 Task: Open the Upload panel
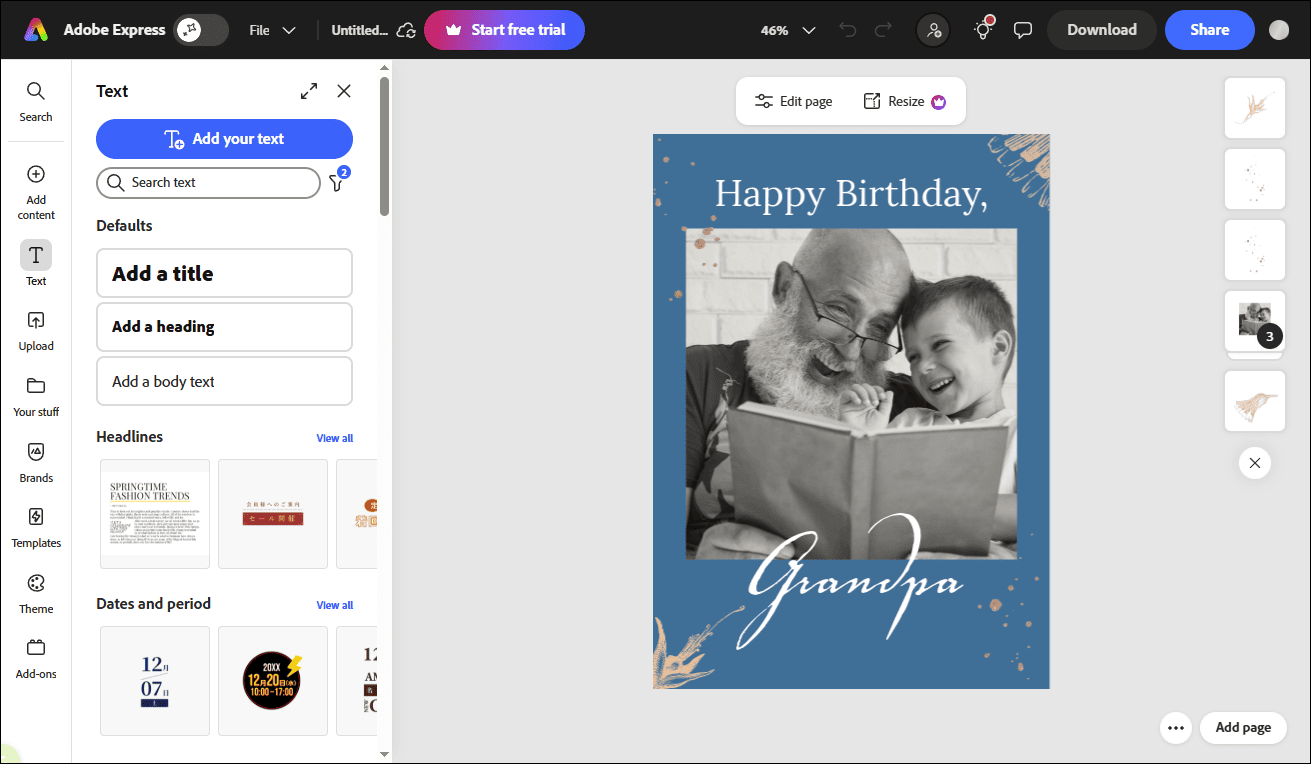tap(35, 330)
